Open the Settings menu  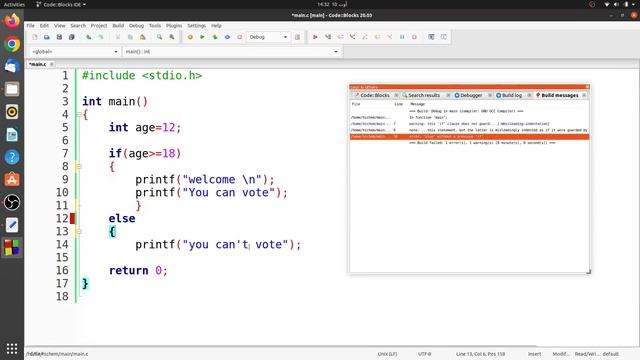pyautogui.click(x=196, y=26)
